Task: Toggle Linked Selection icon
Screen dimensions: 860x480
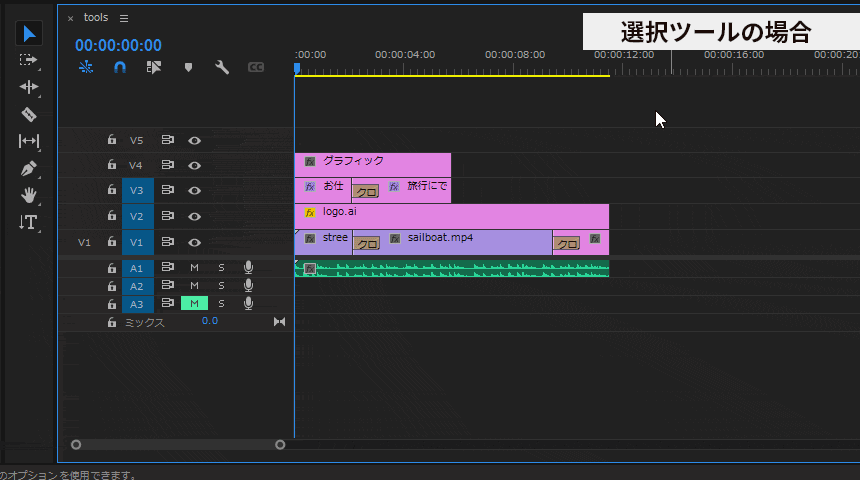Action: [154, 67]
